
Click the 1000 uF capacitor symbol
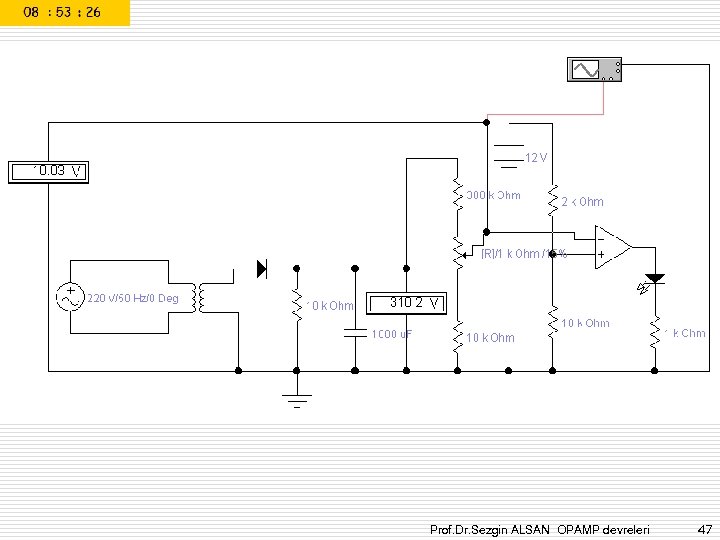[x=355, y=333]
